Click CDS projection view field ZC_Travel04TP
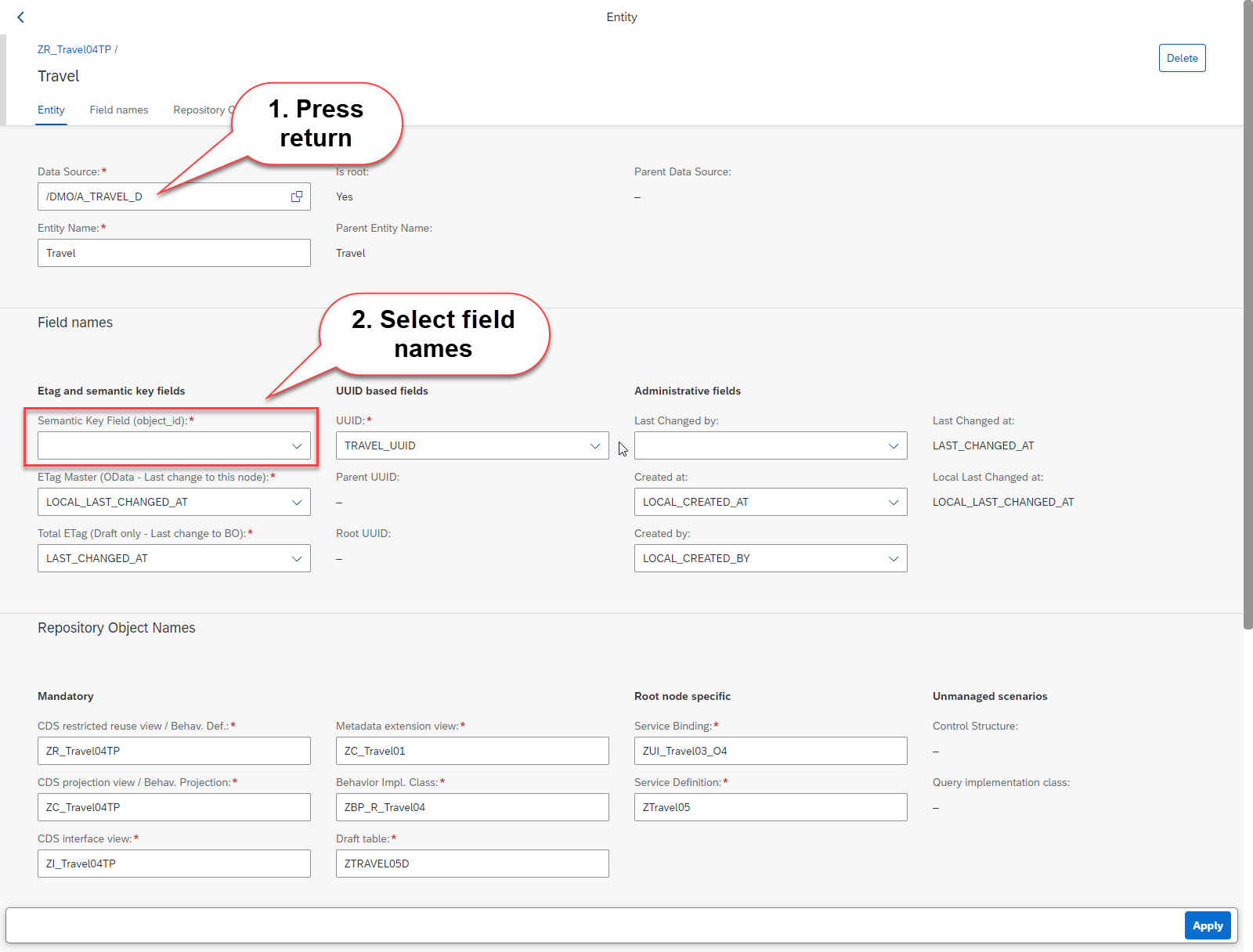 click(x=174, y=807)
